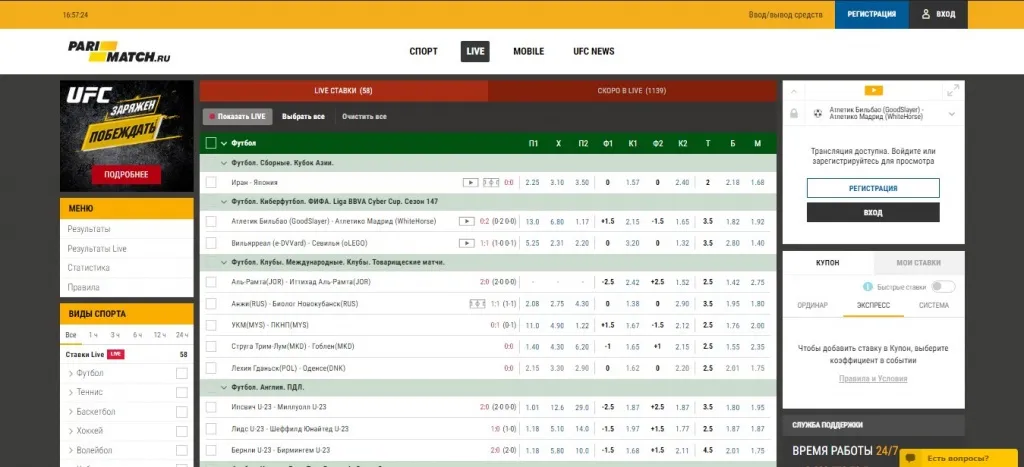Open video stream icon for Иран - Япония
This screenshot has height=467, width=1024.
470,182
